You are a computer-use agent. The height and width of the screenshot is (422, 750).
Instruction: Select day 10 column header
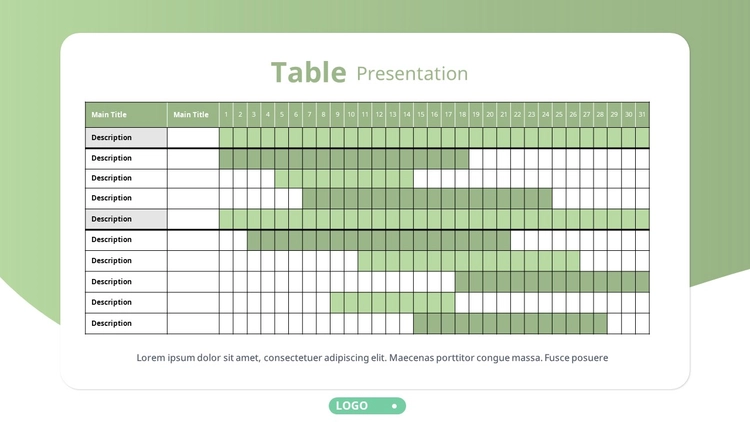click(351, 115)
